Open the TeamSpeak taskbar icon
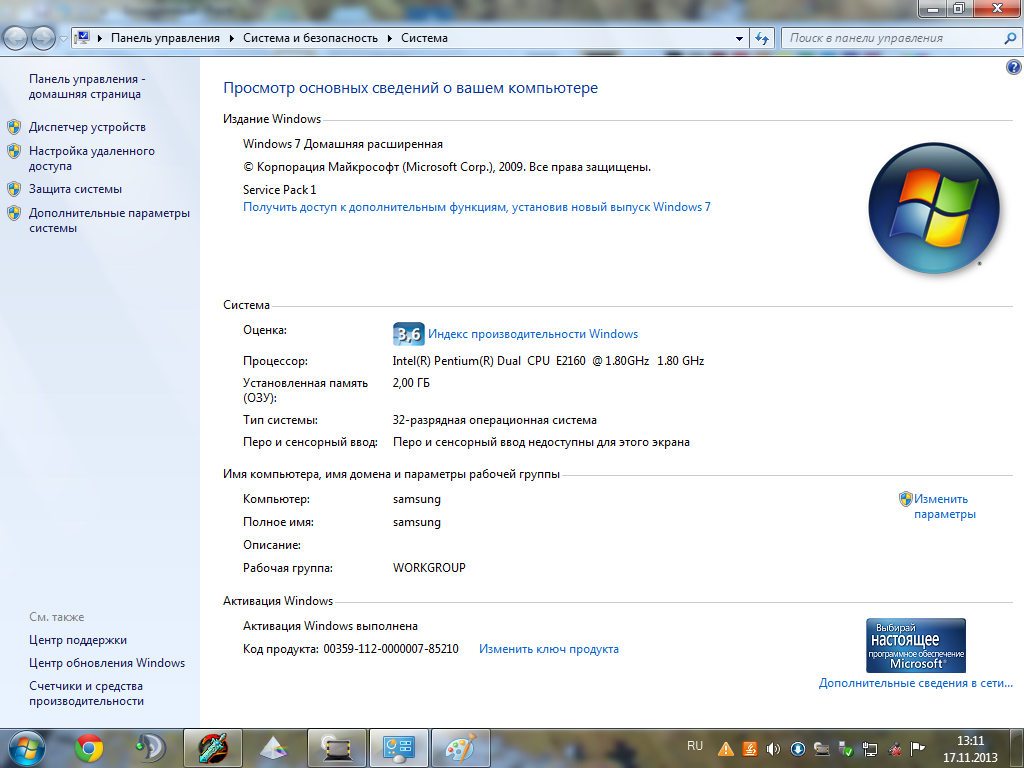This screenshot has width=1024, height=768. [x=151, y=748]
